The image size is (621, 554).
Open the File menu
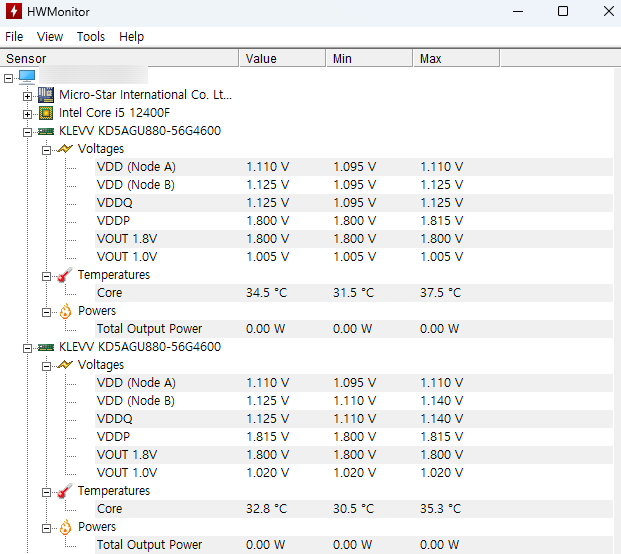click(x=14, y=37)
